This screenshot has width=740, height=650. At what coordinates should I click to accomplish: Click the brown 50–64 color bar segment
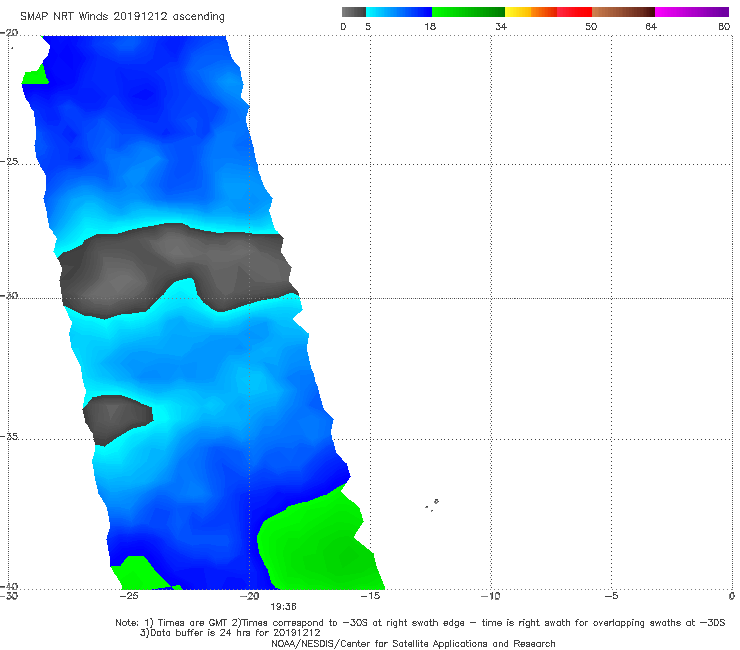(623, 12)
